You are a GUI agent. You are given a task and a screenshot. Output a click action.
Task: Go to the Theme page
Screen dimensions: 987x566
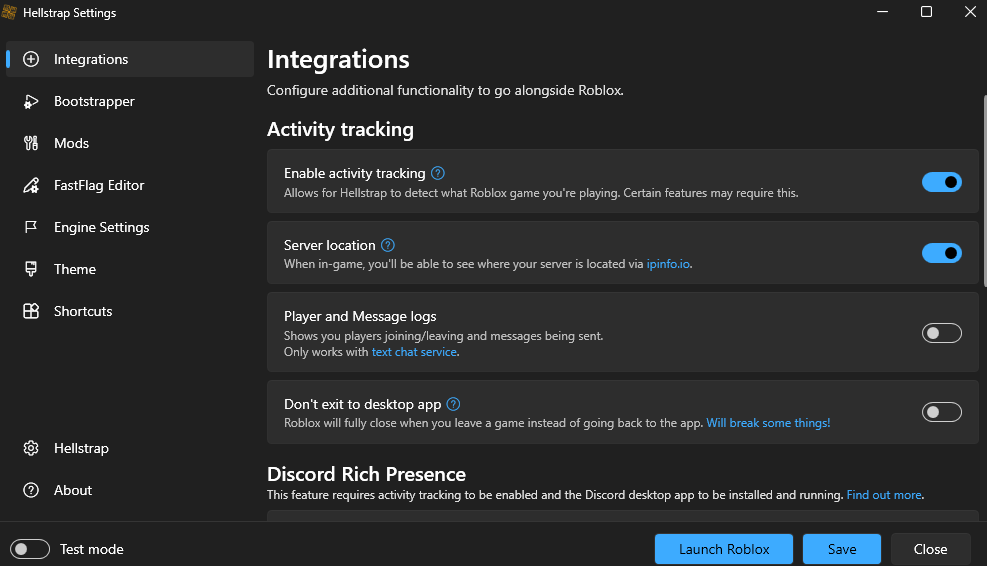(x=130, y=269)
